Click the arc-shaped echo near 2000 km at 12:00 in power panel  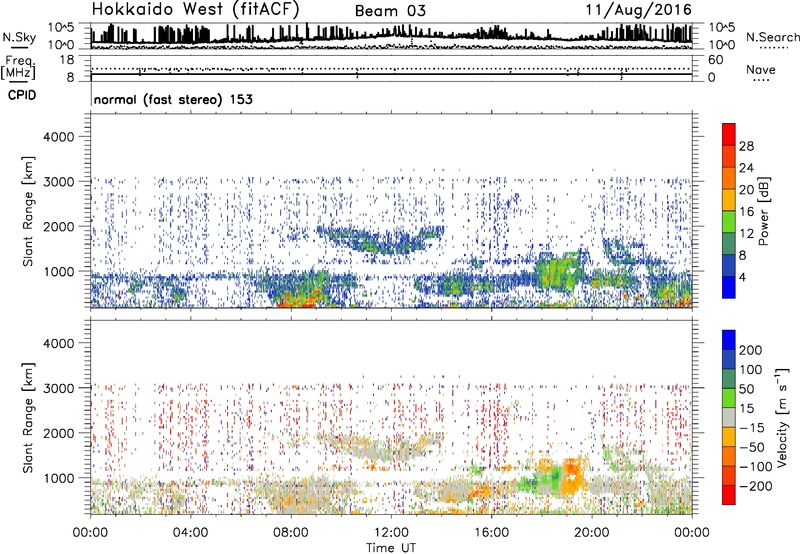coord(379,240)
